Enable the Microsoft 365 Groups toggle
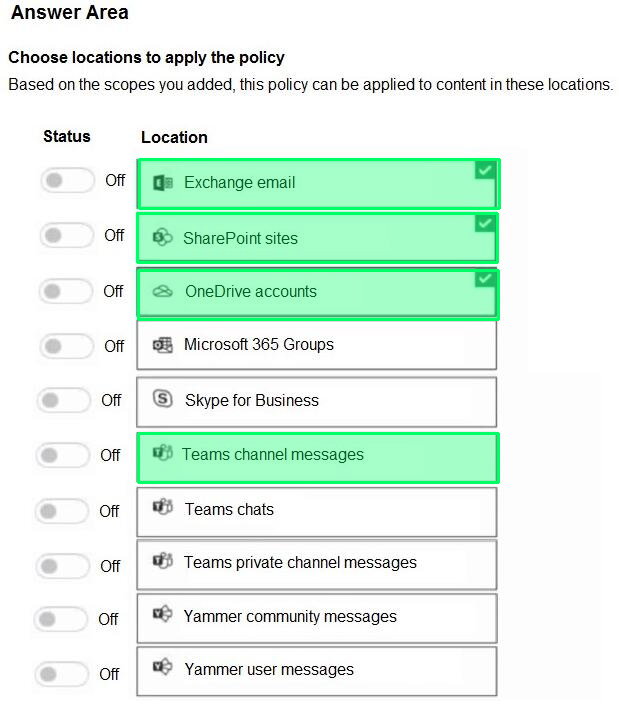 pyautogui.click(x=67, y=346)
